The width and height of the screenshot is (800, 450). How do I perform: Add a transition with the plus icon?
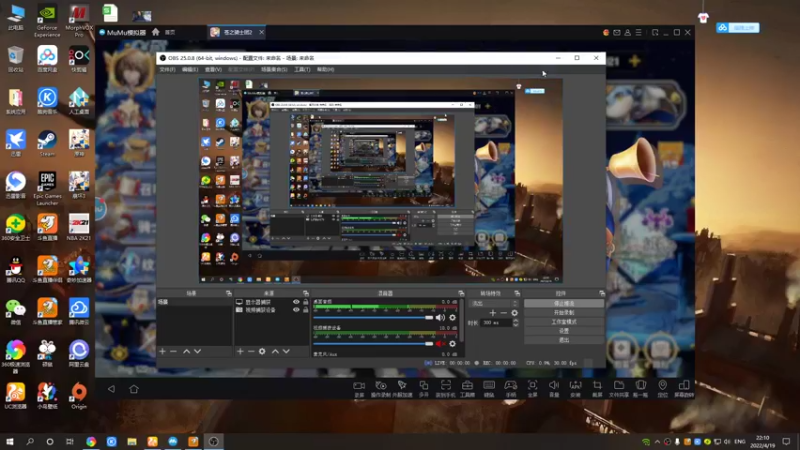point(492,313)
